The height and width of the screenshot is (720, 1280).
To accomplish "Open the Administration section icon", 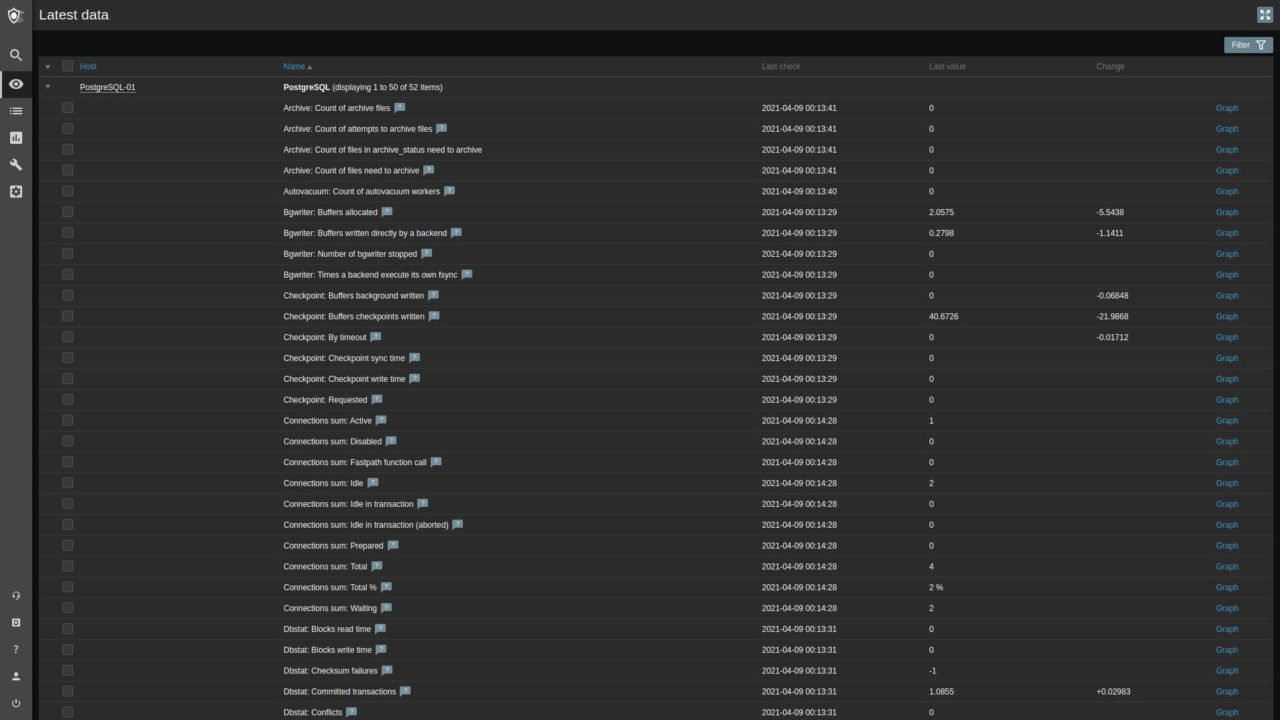I will click(x=15, y=191).
